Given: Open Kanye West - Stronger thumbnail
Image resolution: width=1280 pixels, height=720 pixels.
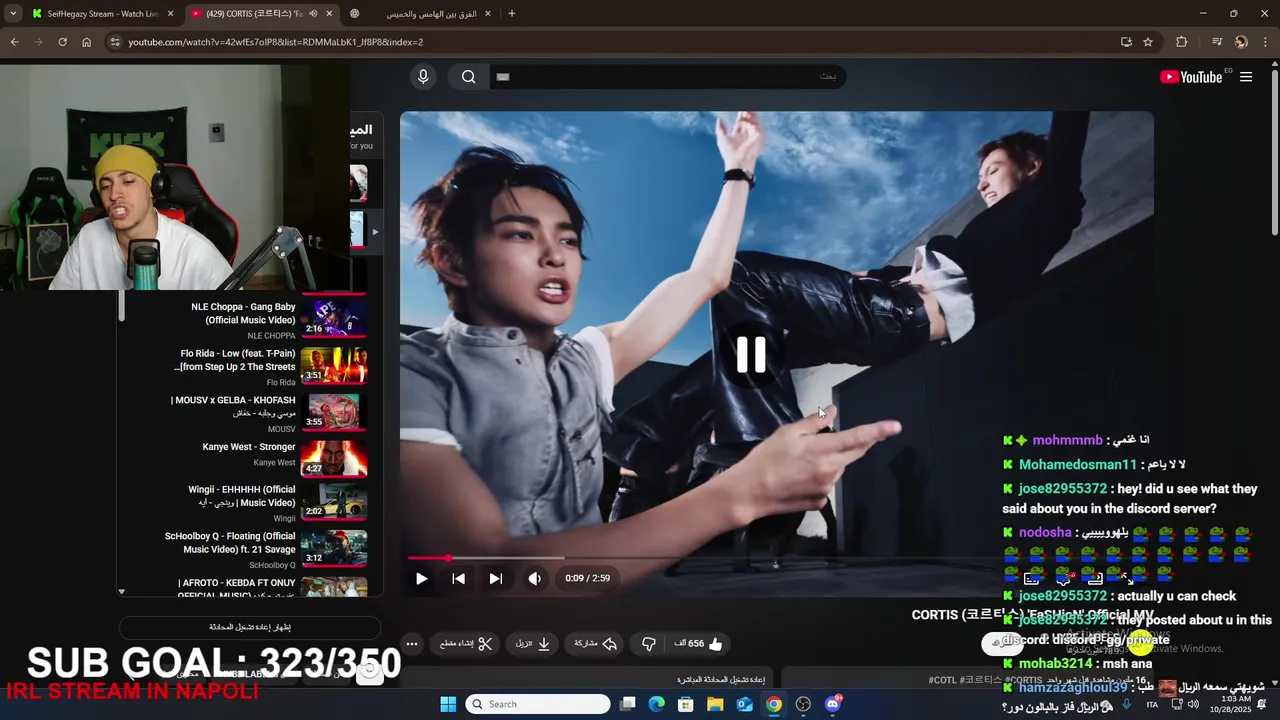Looking at the screenshot, I should click(x=334, y=459).
